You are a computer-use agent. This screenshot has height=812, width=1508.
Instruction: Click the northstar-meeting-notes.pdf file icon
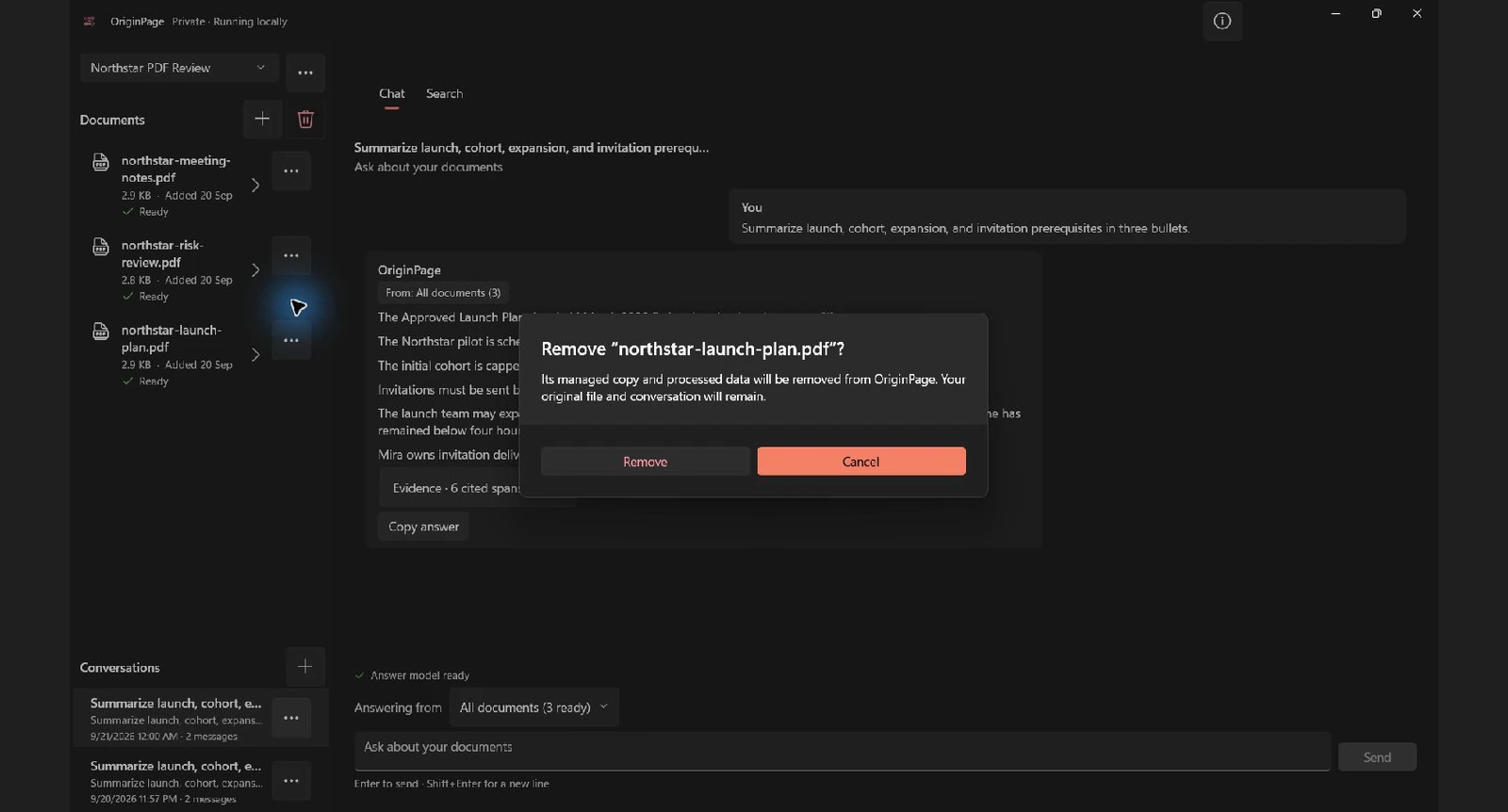pyautogui.click(x=101, y=162)
